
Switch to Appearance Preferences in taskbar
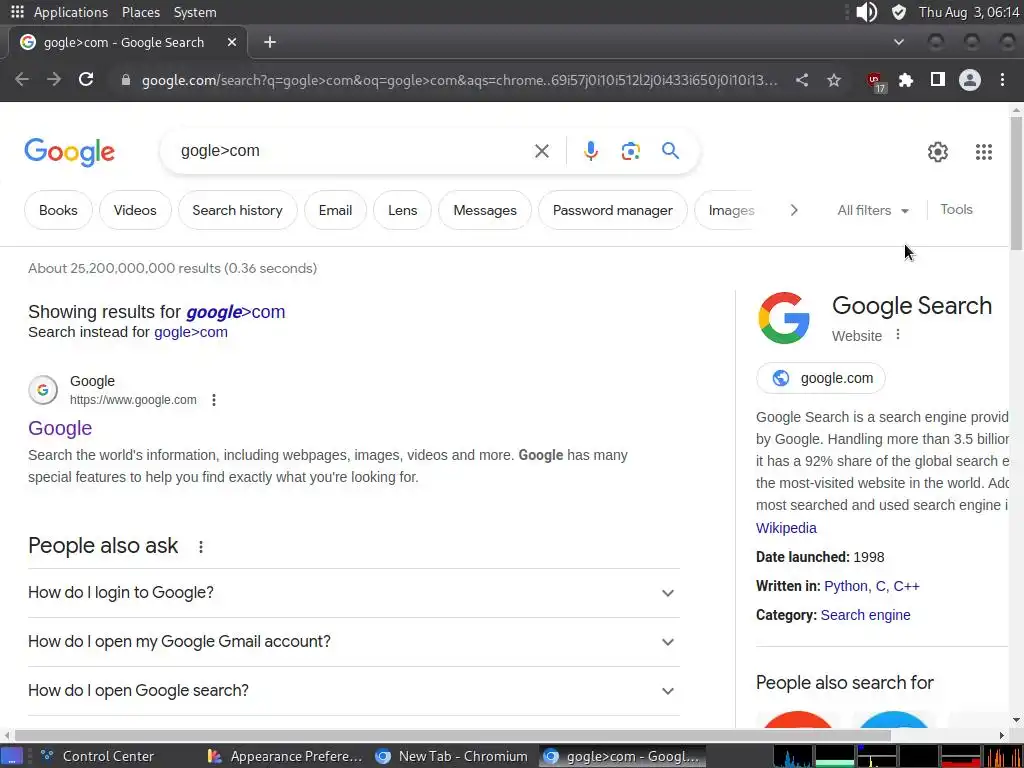[285, 756]
